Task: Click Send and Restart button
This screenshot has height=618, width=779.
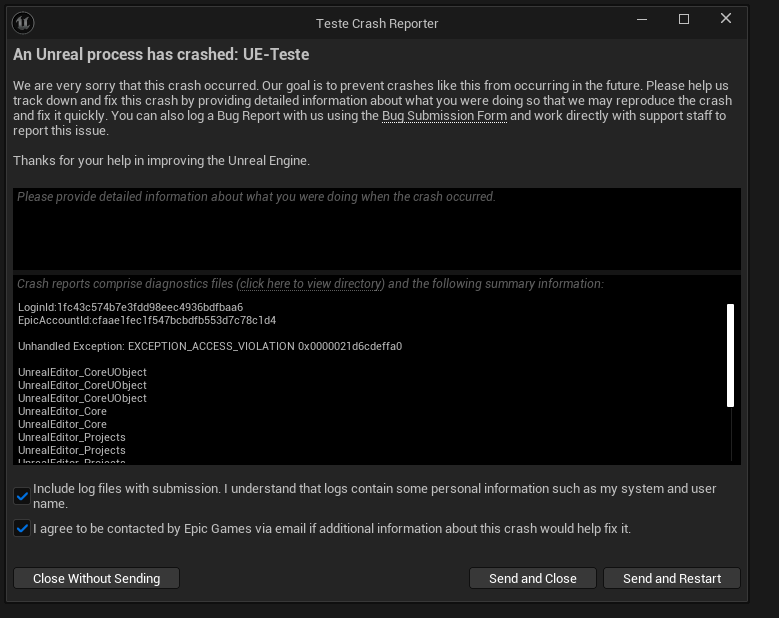Action: [672, 578]
